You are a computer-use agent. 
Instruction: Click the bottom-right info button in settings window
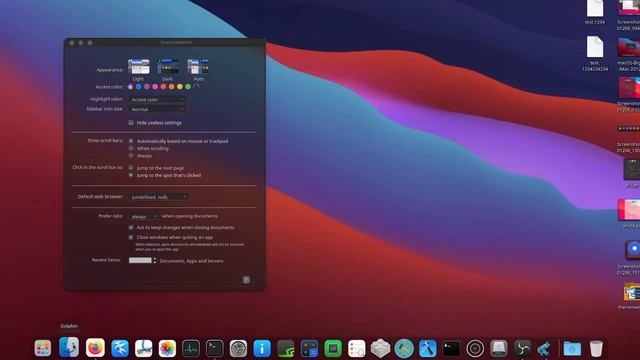coord(246,280)
